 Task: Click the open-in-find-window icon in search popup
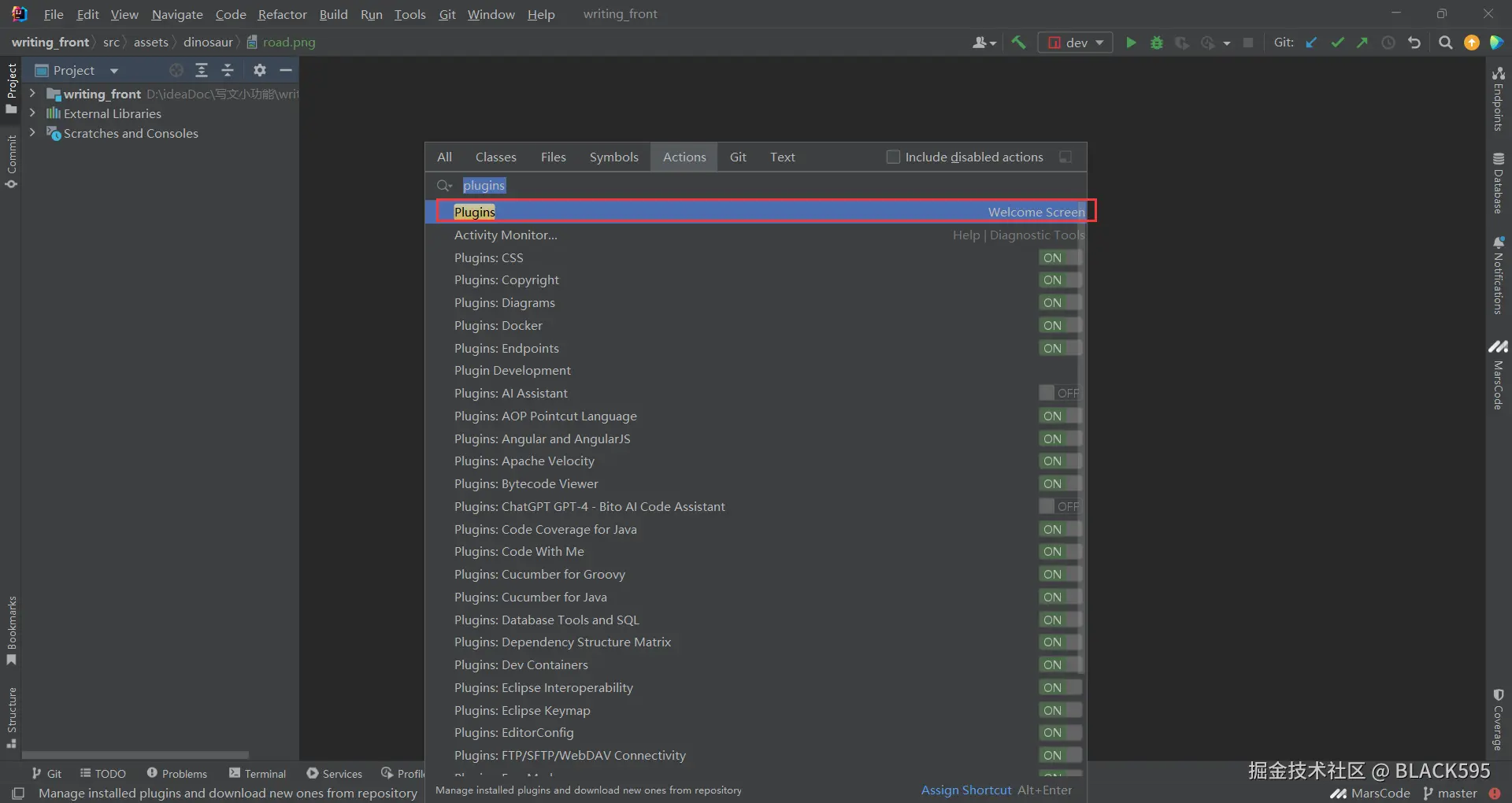(1065, 157)
